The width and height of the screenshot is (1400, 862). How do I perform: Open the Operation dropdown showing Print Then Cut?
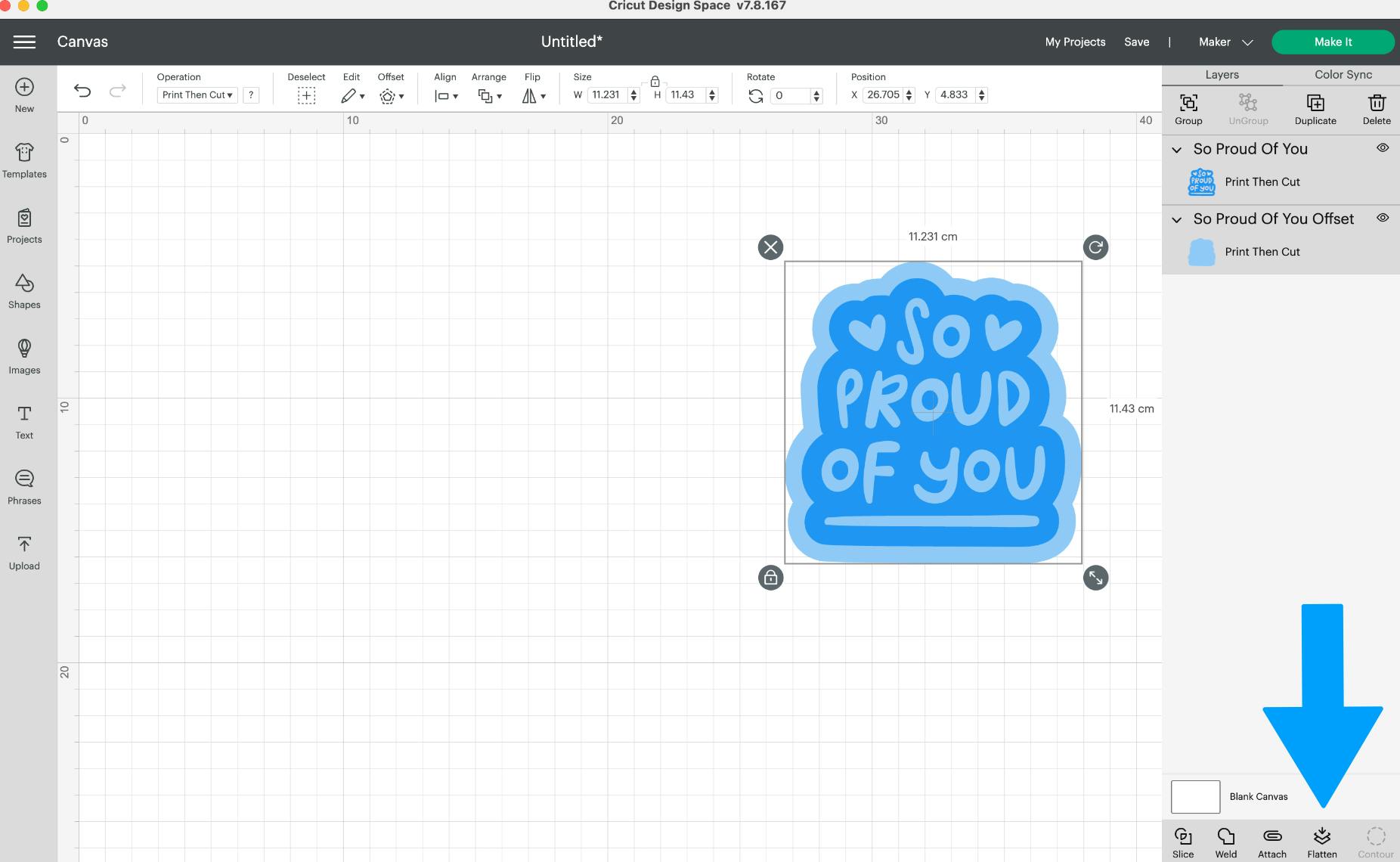pyautogui.click(x=196, y=95)
